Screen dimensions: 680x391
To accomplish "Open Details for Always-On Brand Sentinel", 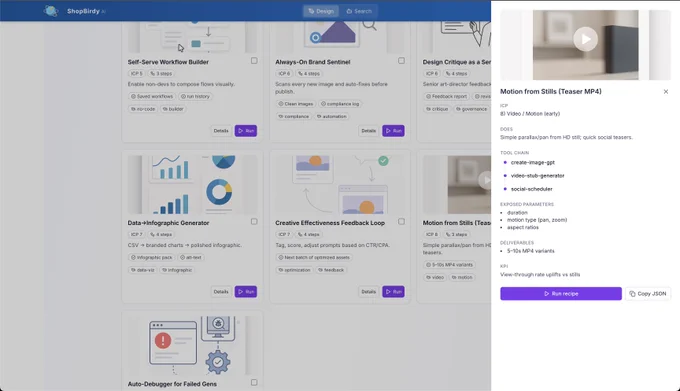I will click(368, 130).
